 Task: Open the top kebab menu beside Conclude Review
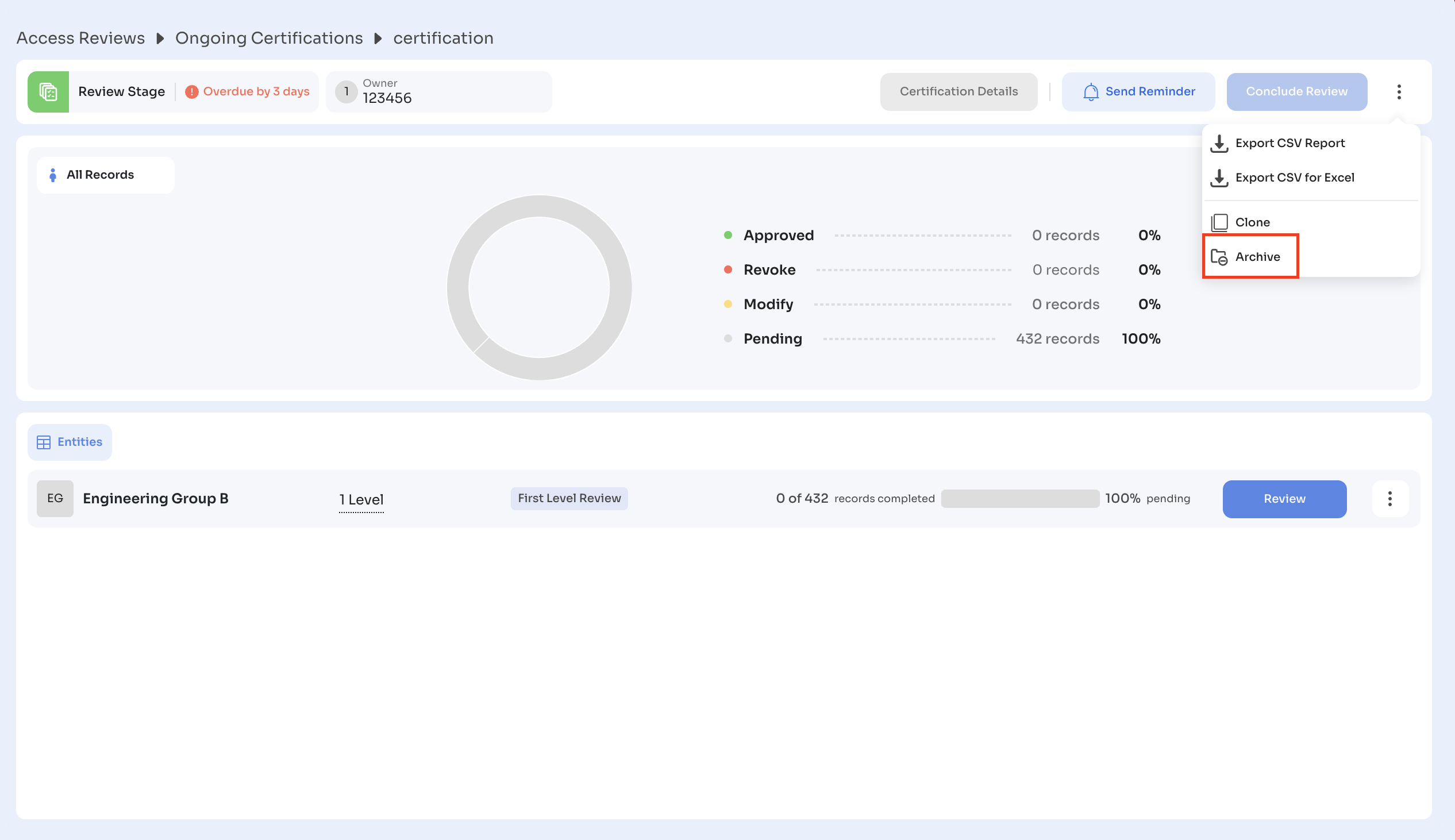coord(1399,92)
